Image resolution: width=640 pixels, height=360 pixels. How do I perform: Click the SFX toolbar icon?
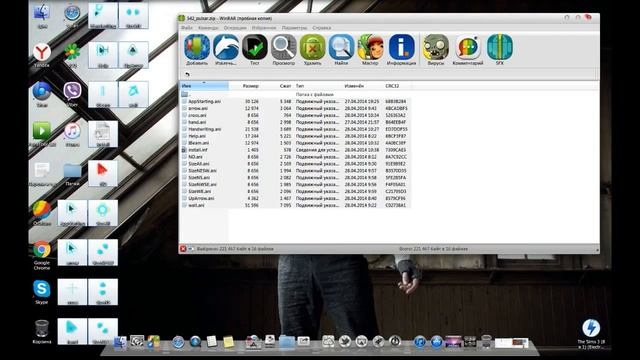pyautogui.click(x=500, y=49)
